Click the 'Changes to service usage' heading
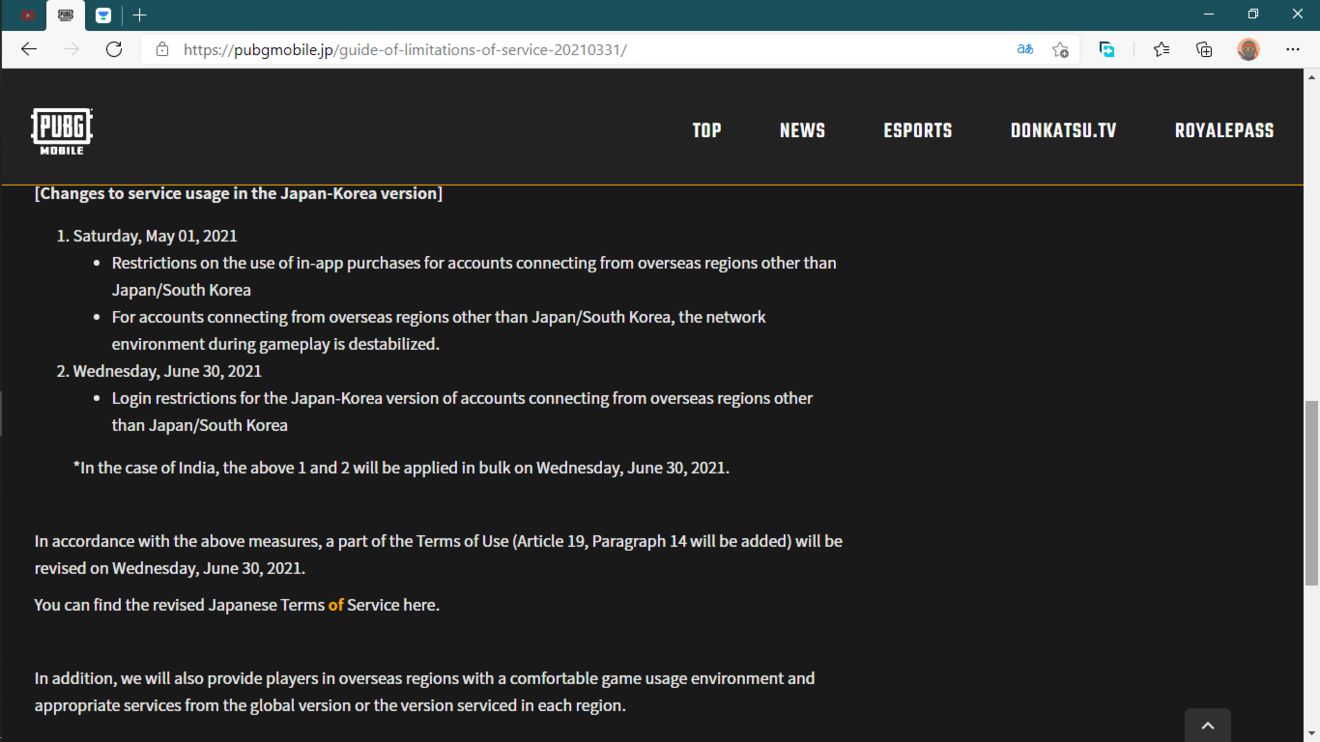 [238, 193]
